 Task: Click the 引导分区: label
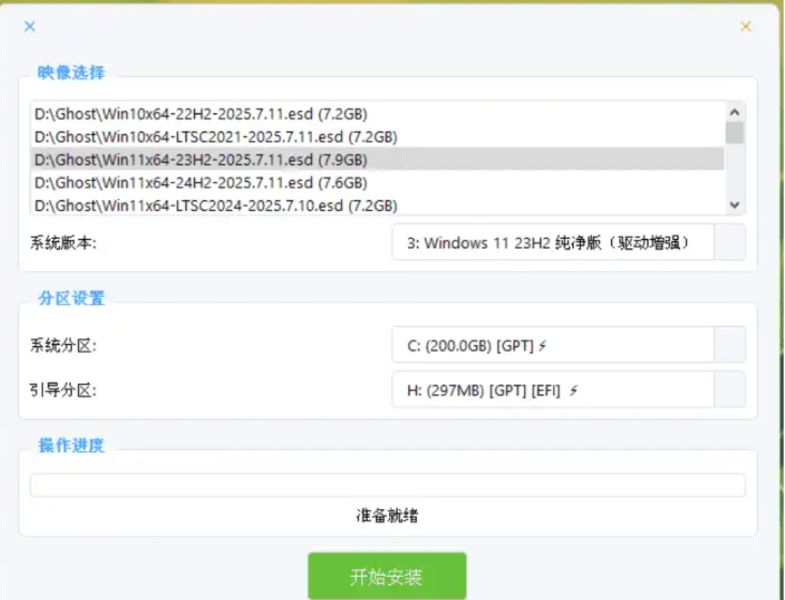click(x=63, y=390)
